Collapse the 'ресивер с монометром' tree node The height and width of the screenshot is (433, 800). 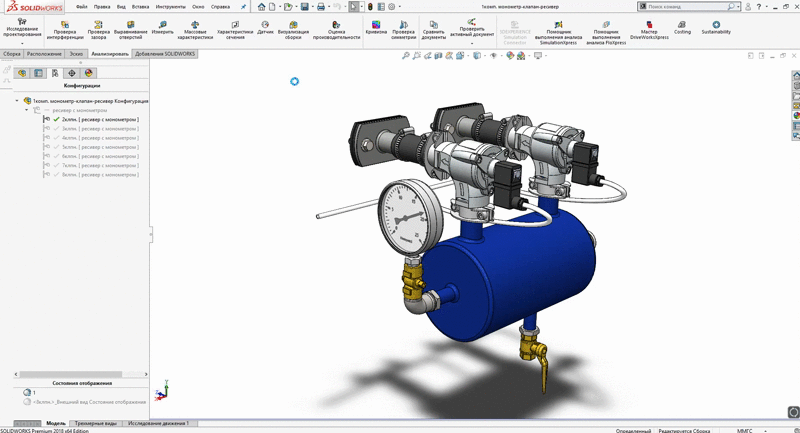click(27, 110)
